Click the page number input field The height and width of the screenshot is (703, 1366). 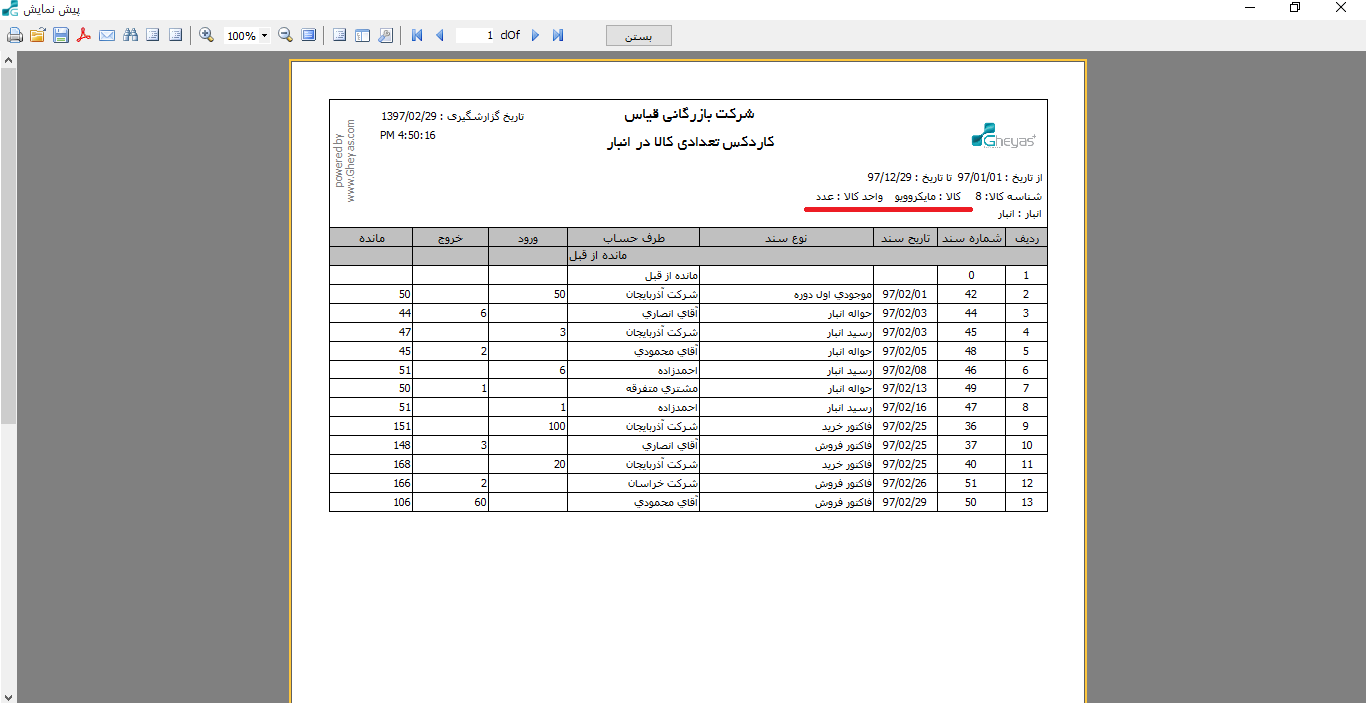point(475,35)
